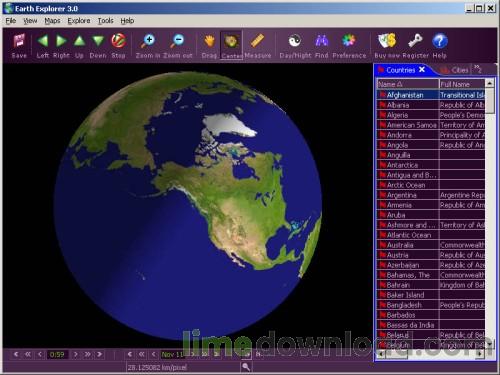
Task: Open the Explore menu
Action: click(79, 21)
